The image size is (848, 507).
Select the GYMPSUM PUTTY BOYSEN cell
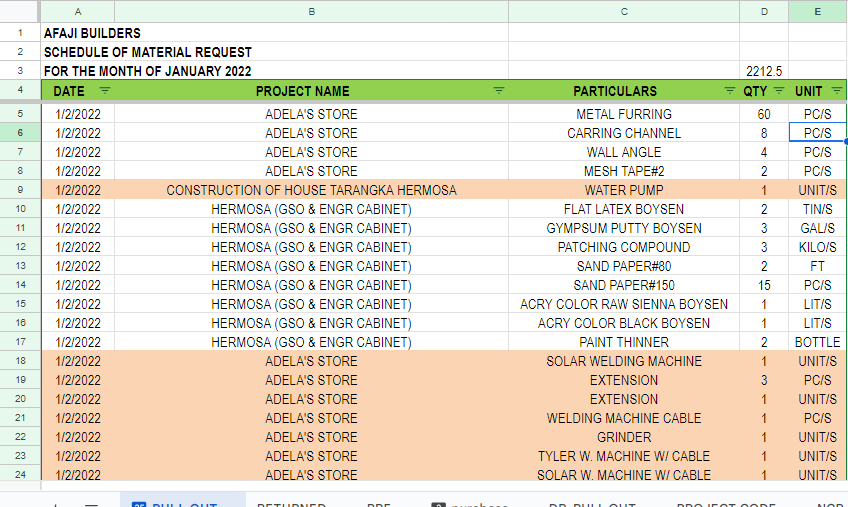pyautogui.click(x=624, y=228)
